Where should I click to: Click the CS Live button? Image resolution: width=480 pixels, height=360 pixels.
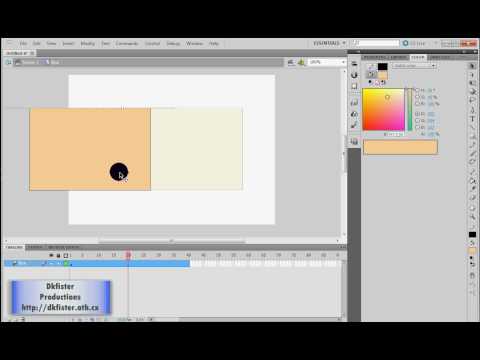[414, 43]
